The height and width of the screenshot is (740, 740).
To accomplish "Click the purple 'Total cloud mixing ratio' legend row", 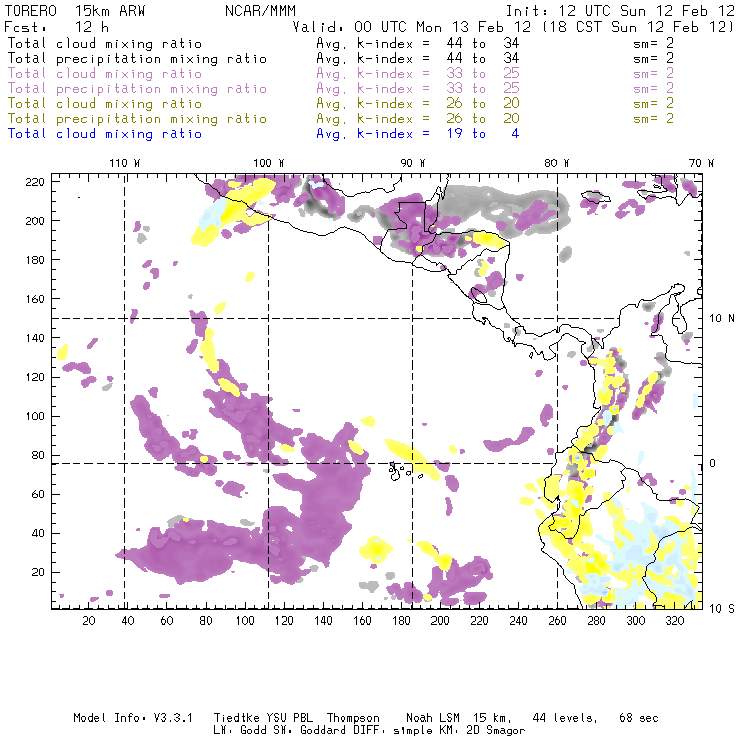I will [x=105, y=74].
